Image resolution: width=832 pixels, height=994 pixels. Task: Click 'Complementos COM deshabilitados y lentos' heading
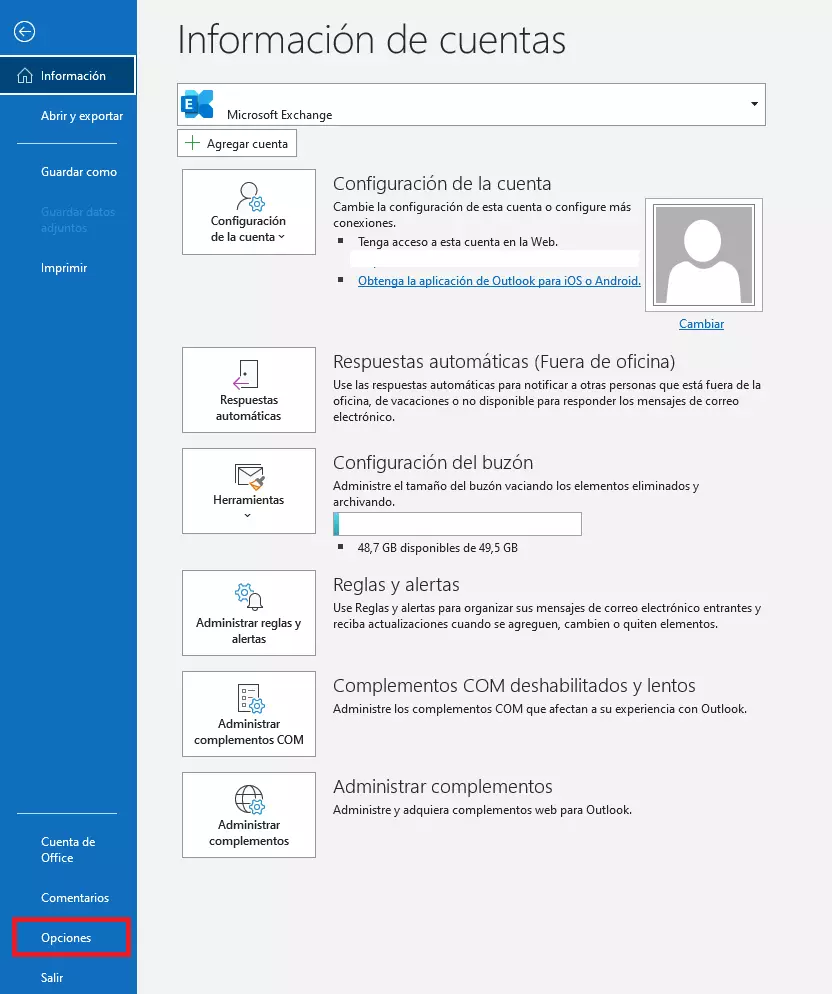pyautogui.click(x=514, y=685)
